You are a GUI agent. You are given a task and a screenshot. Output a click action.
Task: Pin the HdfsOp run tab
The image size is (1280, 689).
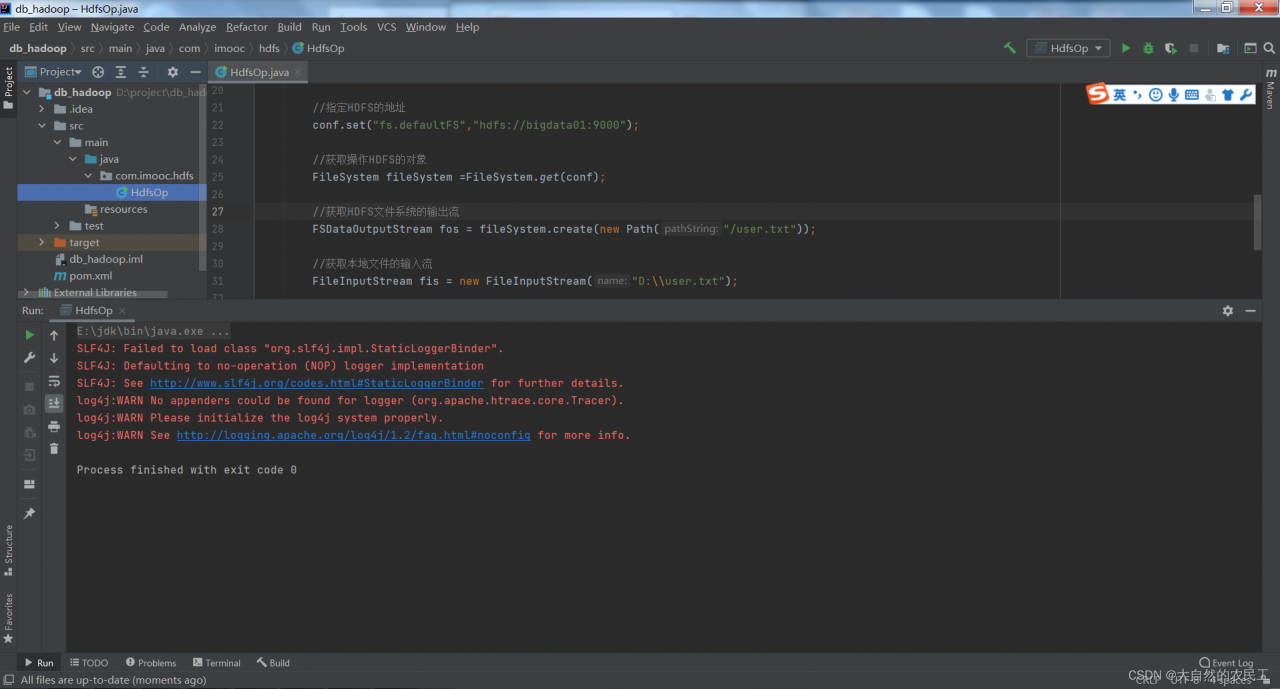point(29,513)
